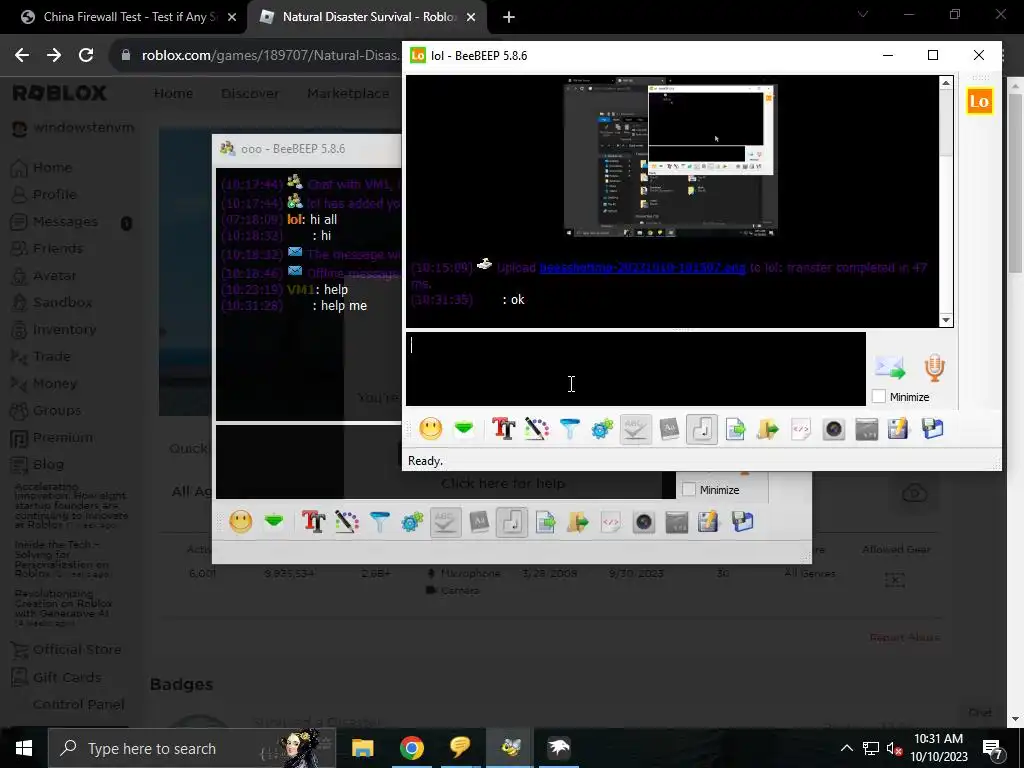Send a folder via lol chat toolbar
The height and width of the screenshot is (768, 1024).
coord(768,429)
